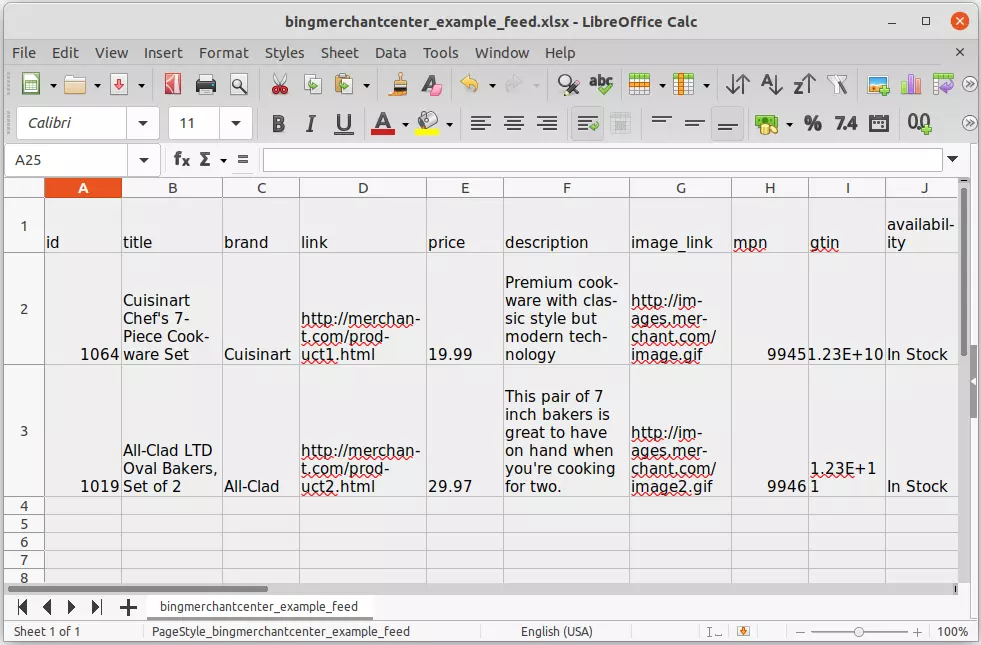
Task: Expand the Calibri font name dropdown
Action: pos(143,123)
